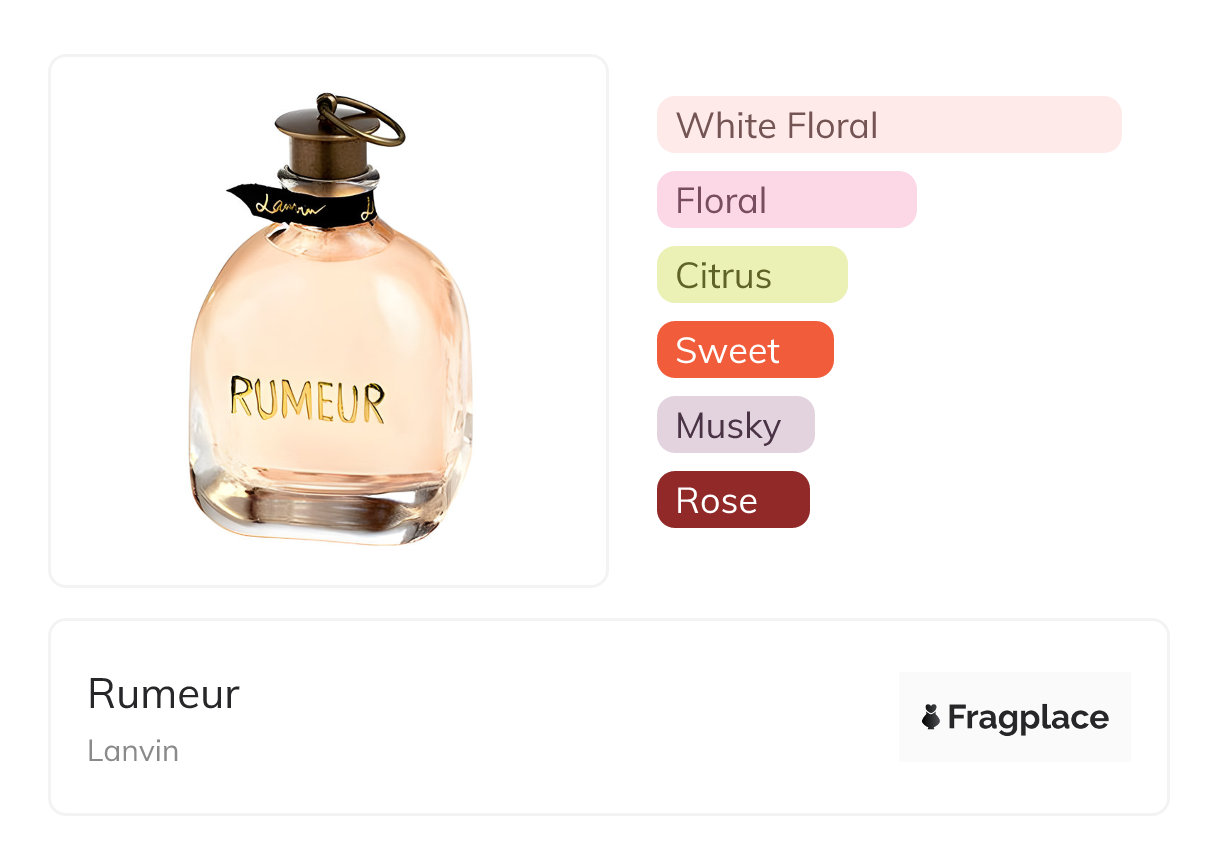Click the peach liquid area of bottle
Viewport: 1218px width, 864px height.
tap(330, 350)
